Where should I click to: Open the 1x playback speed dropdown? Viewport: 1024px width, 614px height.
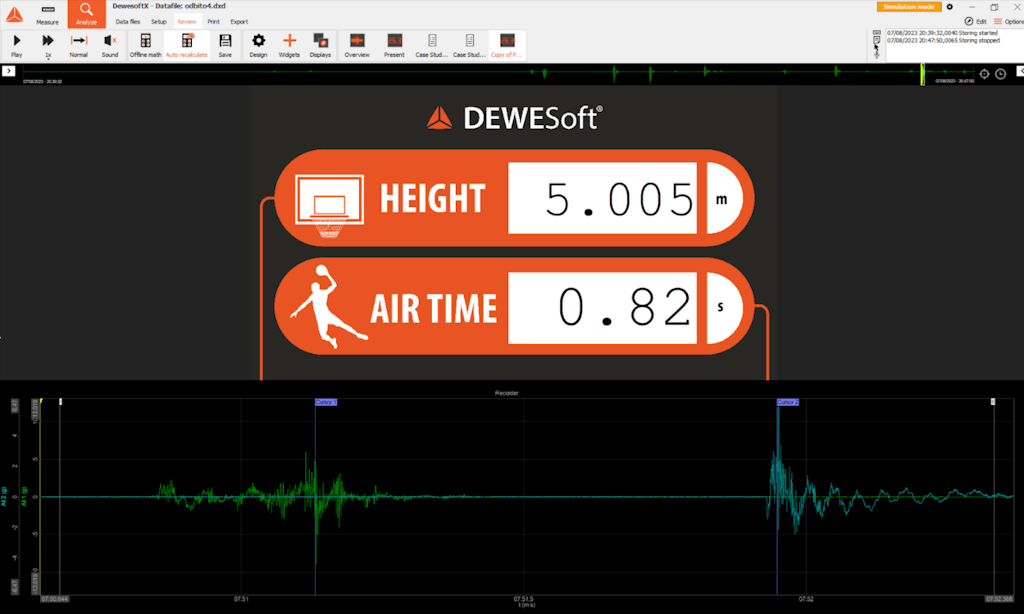coord(48,46)
